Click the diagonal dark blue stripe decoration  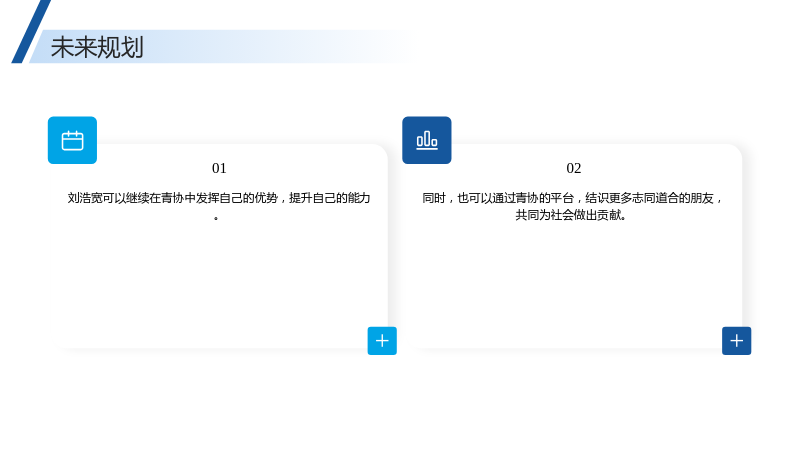click(x=31, y=32)
